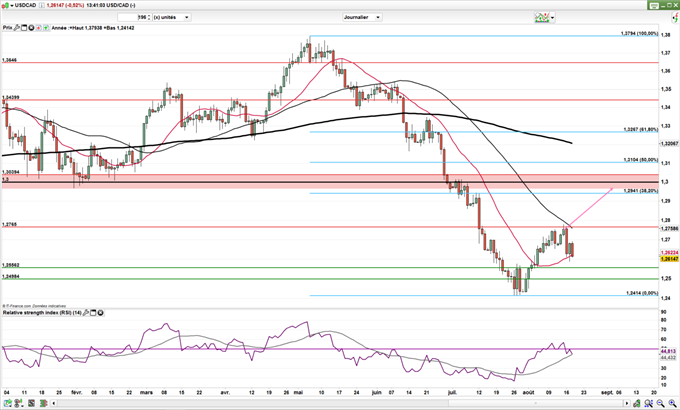The height and width of the screenshot is (410, 680).
Task: Click the 1,3794 (100,00%) Fibonacci label
Action: click(x=639, y=33)
